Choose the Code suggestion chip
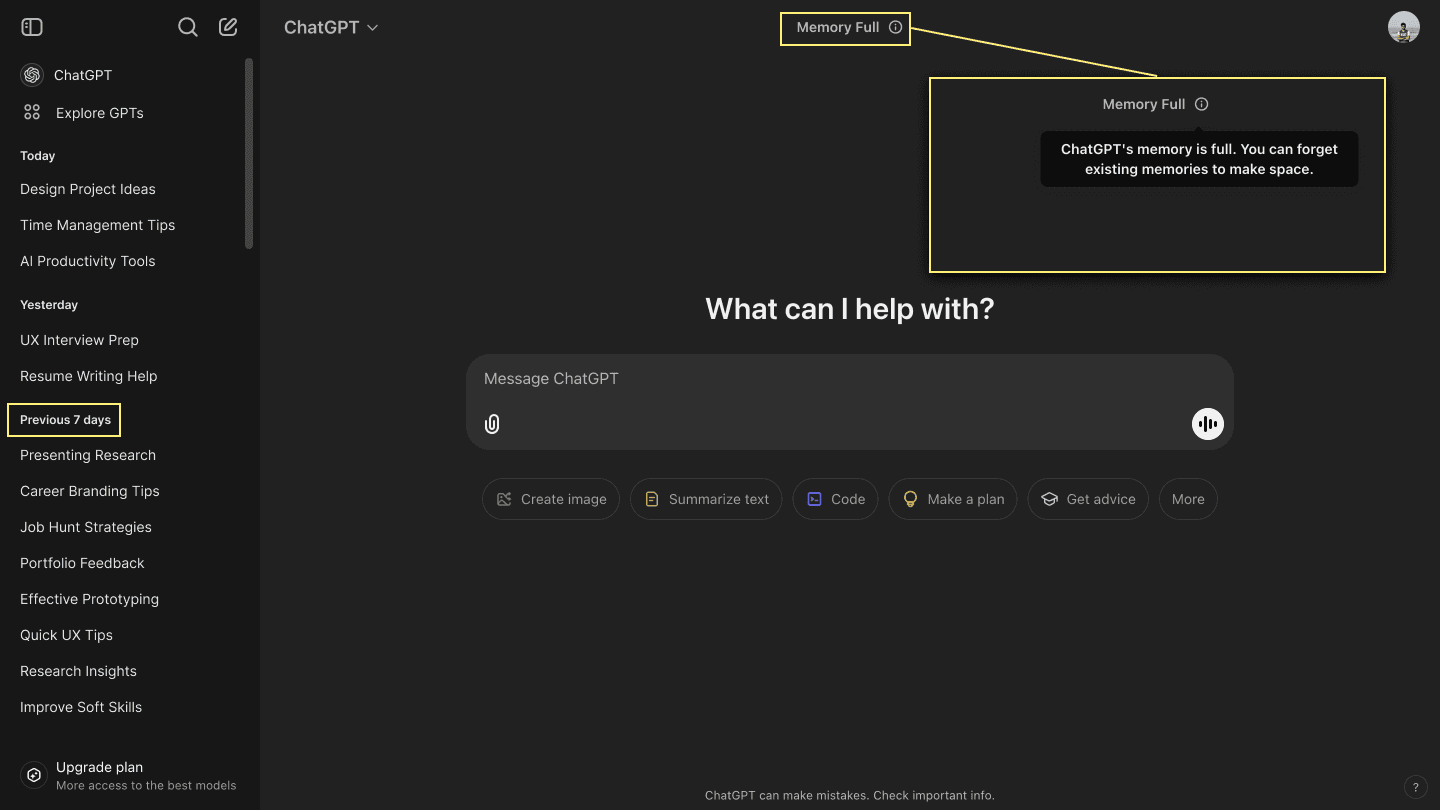This screenshot has height=810, width=1440. 836,499
